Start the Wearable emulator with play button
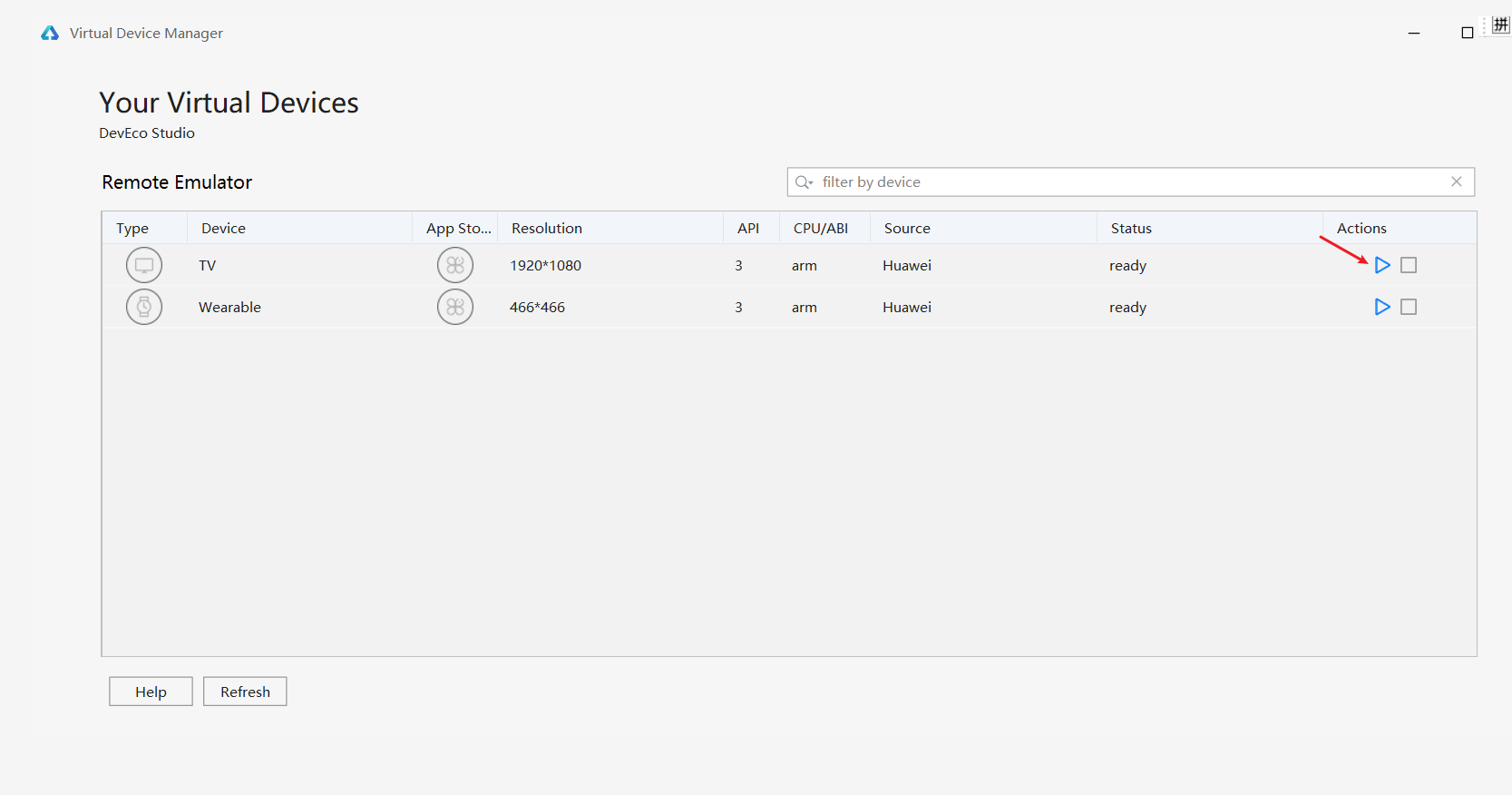The image size is (1512, 795). (x=1381, y=307)
